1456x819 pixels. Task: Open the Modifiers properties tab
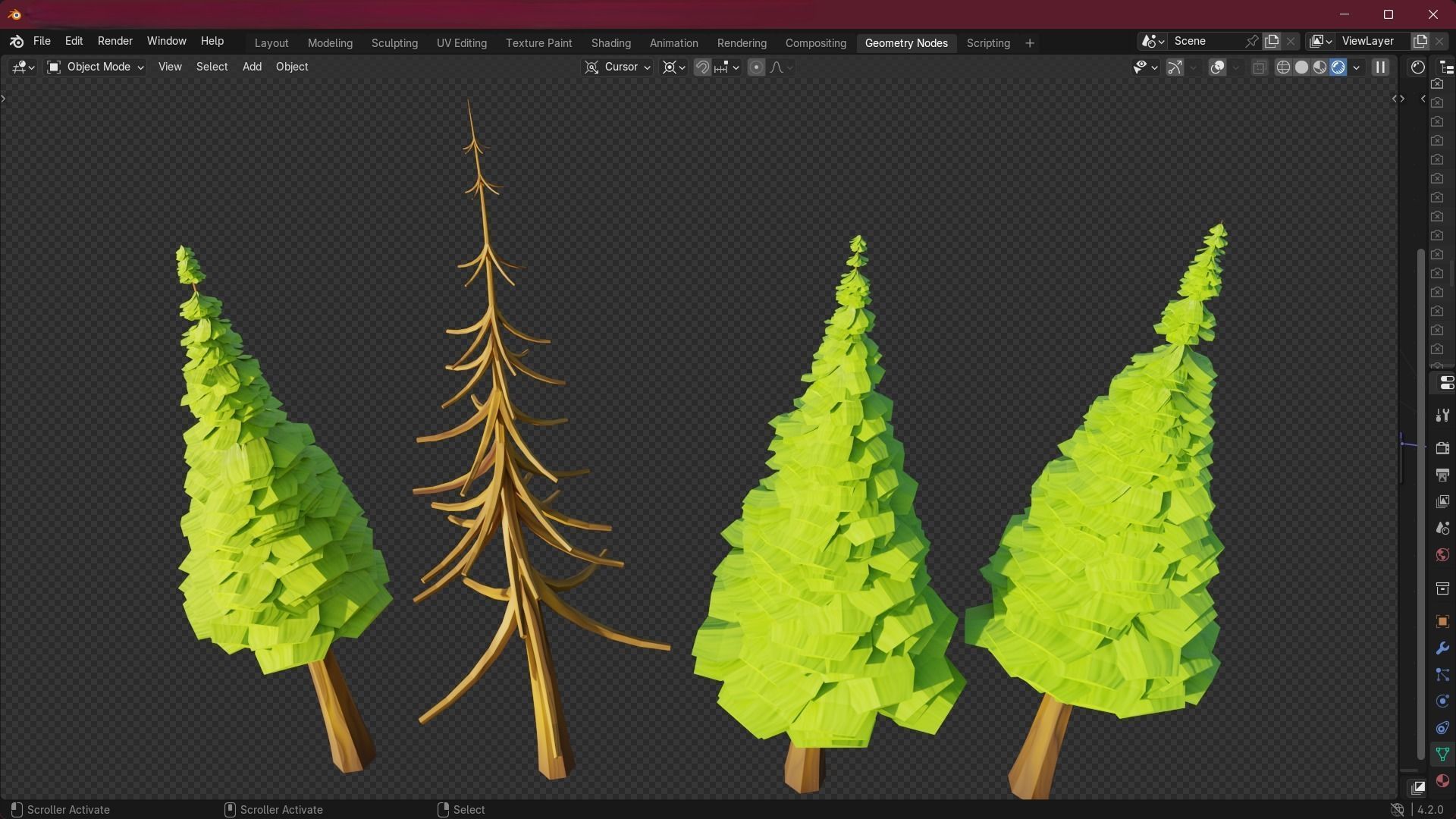coord(1442,648)
